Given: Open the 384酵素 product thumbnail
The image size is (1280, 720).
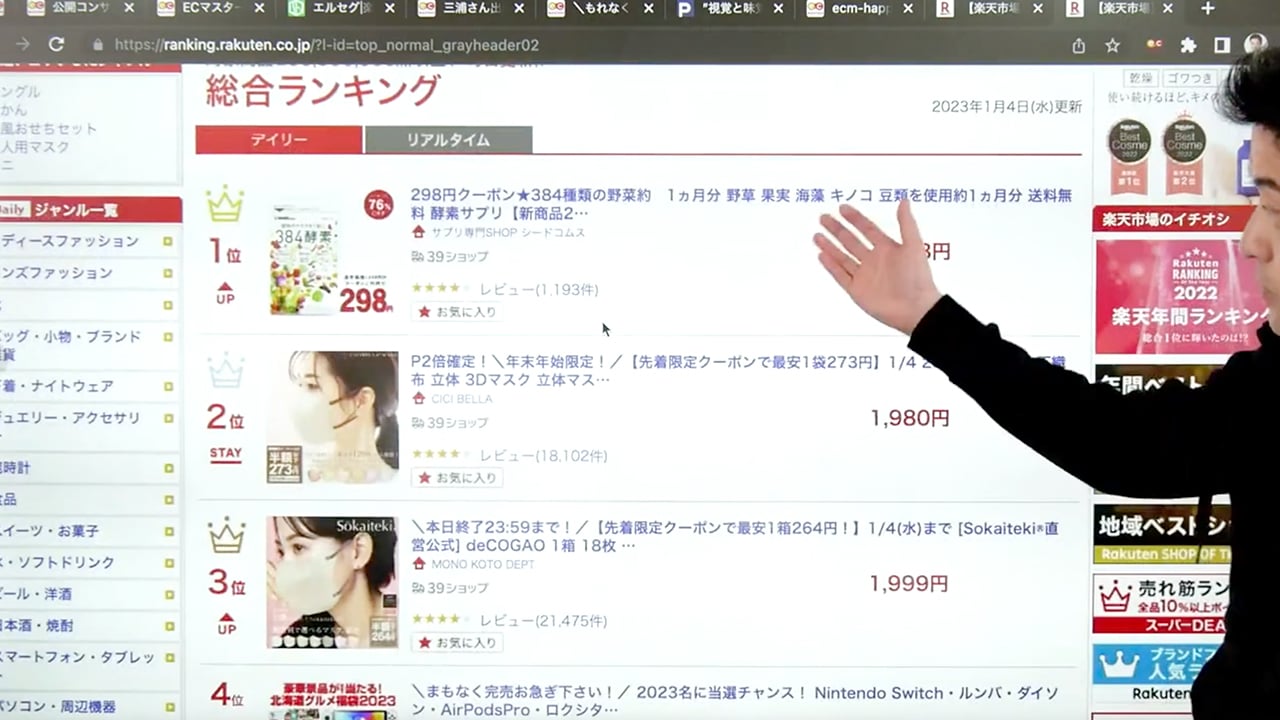Looking at the screenshot, I should [333, 252].
